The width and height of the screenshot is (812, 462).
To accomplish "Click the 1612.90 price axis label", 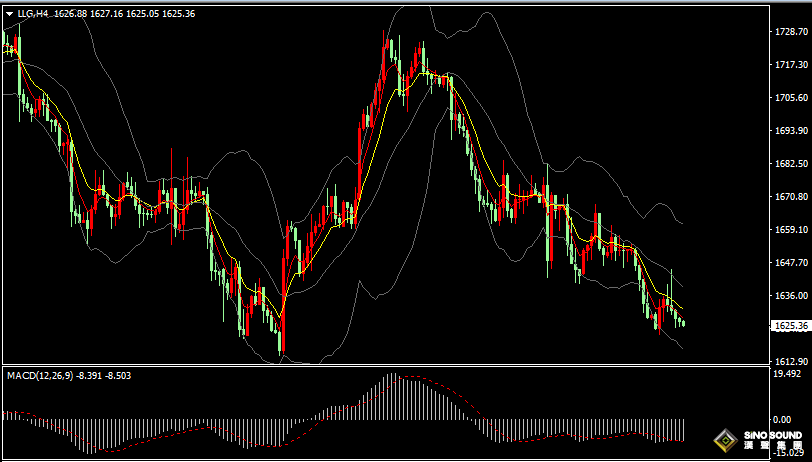I will pos(790,361).
